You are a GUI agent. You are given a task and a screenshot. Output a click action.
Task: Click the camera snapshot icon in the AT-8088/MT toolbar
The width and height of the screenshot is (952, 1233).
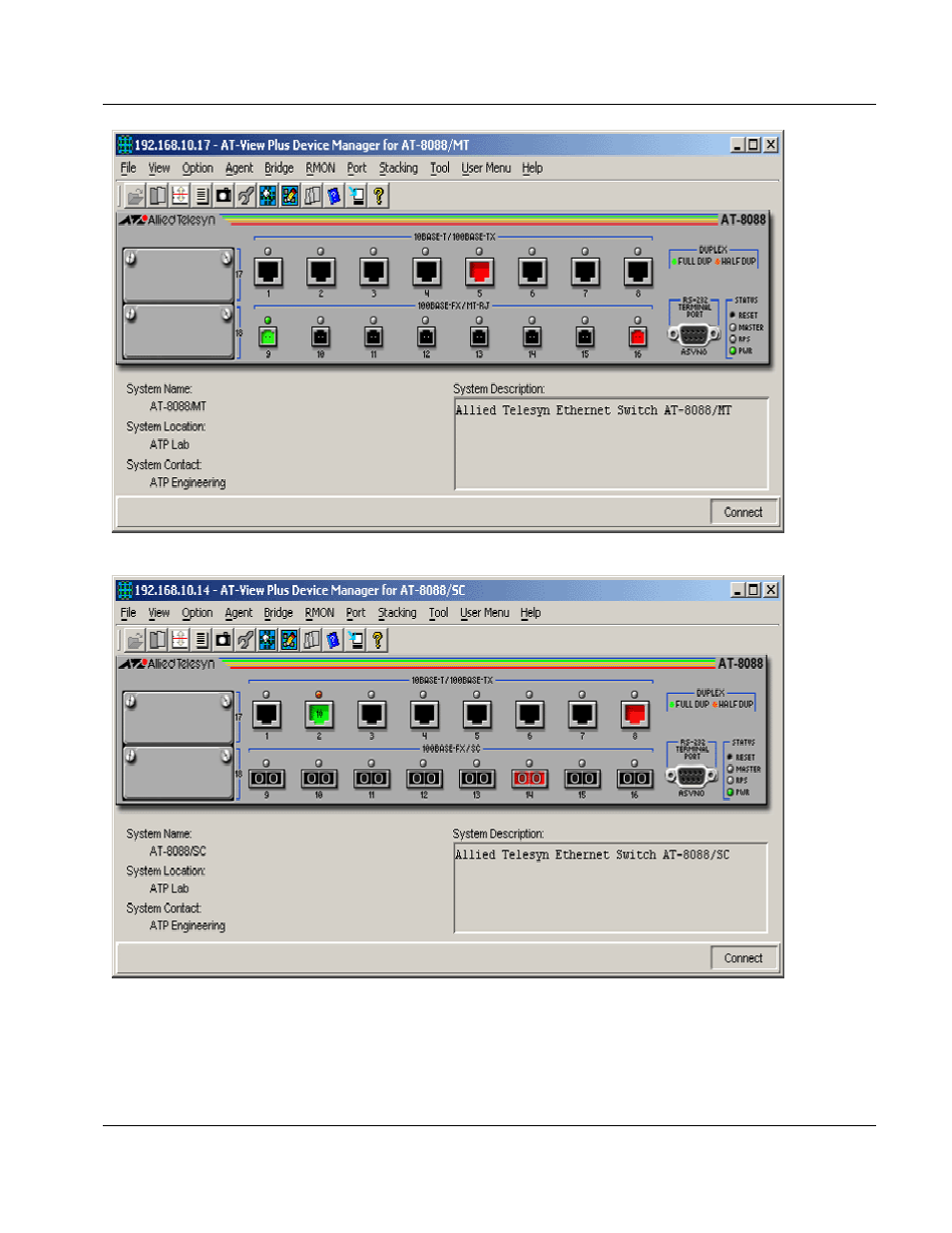pyautogui.click(x=224, y=196)
